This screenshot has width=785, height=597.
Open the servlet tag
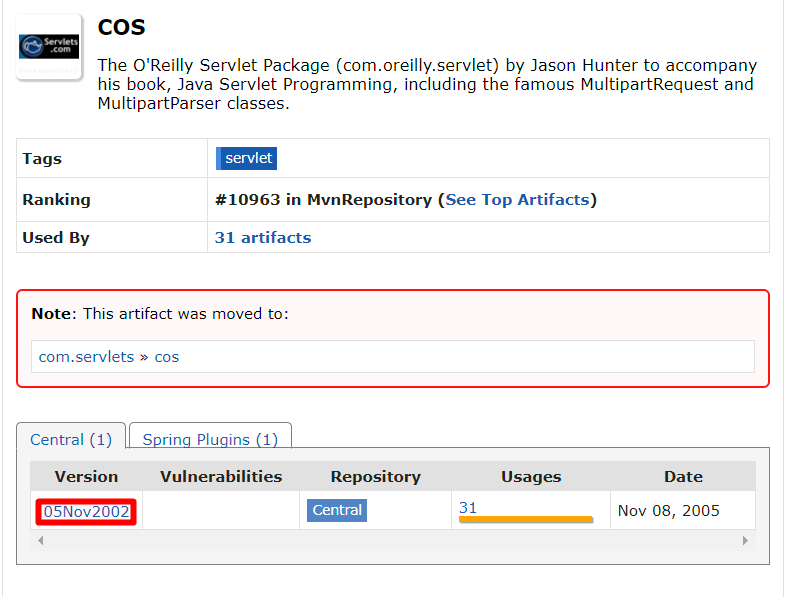[x=246, y=158]
